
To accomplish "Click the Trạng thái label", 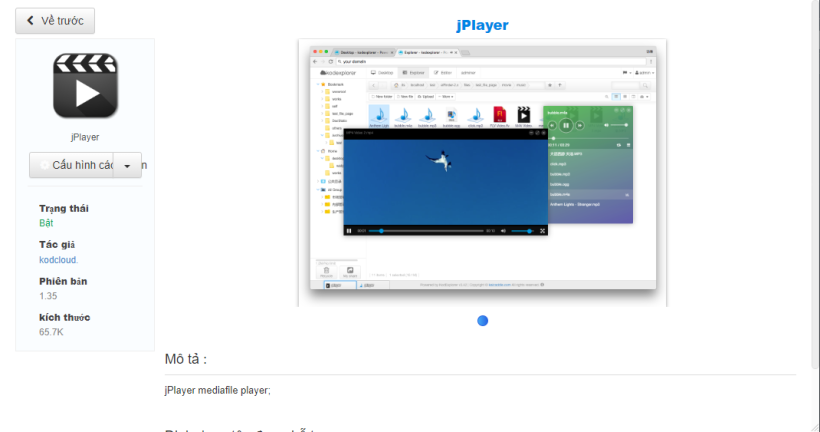I will pos(64,209).
